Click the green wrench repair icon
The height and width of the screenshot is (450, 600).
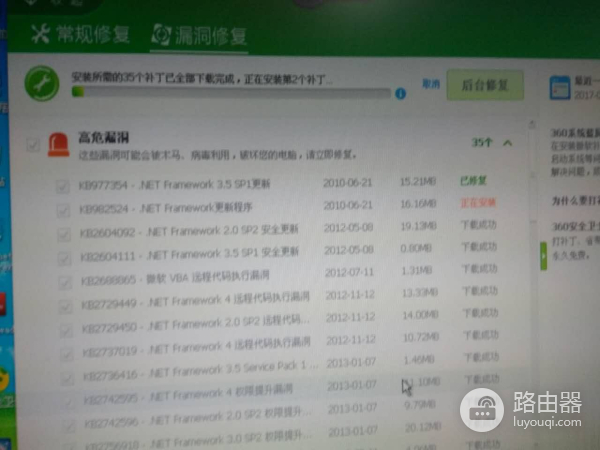(x=42, y=83)
